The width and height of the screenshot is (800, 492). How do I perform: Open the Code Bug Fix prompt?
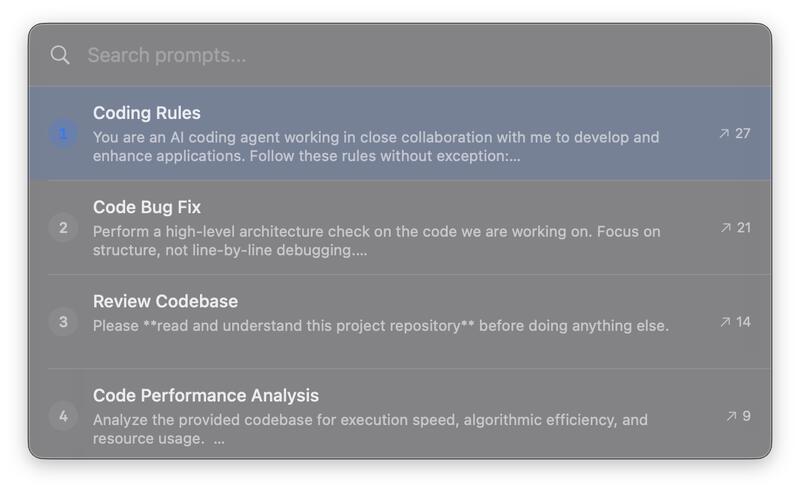coord(147,207)
